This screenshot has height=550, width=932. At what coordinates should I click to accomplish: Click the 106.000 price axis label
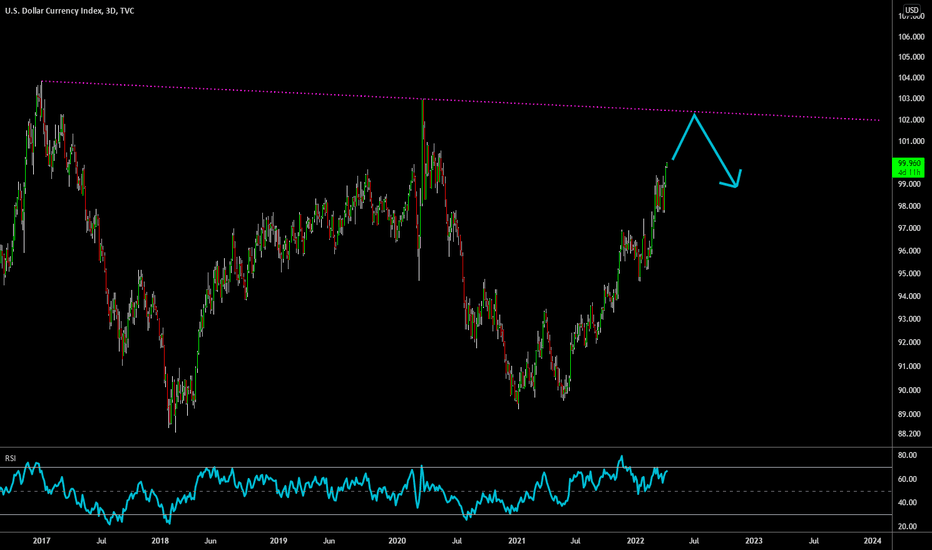pyautogui.click(x=911, y=37)
